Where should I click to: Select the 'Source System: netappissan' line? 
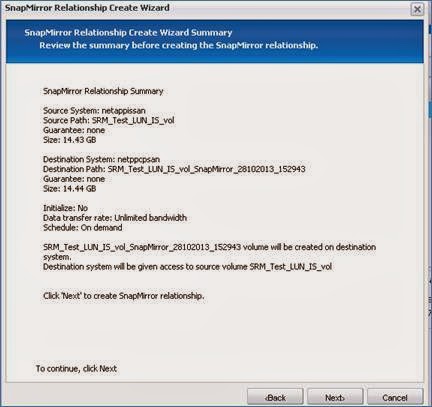click(94, 111)
